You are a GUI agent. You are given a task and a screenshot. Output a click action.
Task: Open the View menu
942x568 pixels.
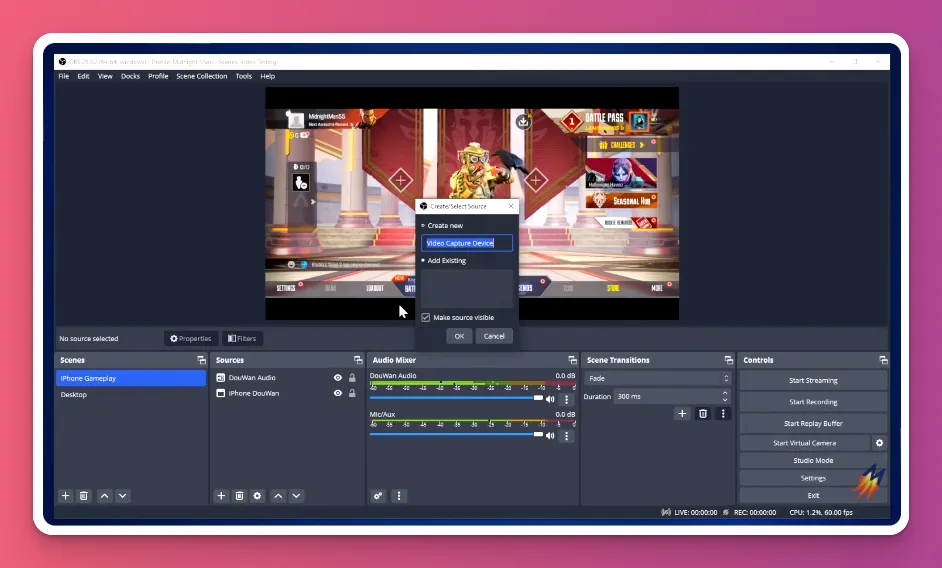(105, 76)
